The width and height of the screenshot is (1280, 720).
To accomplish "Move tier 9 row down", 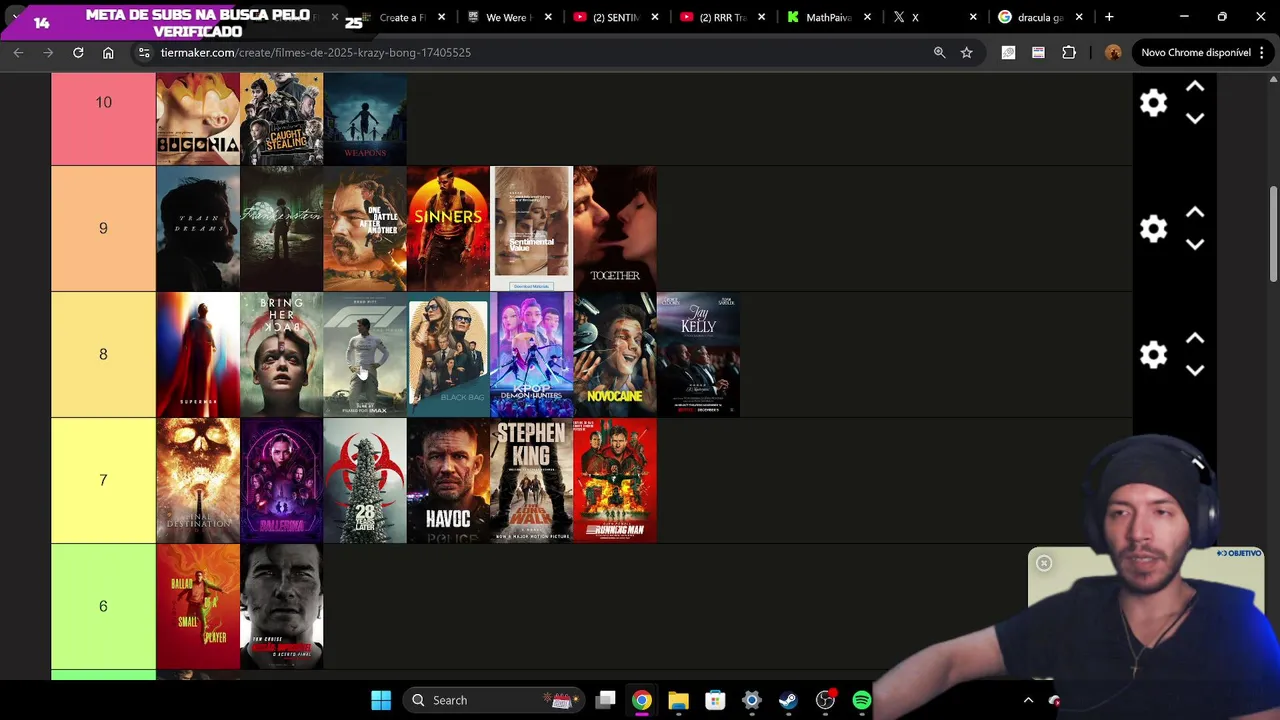I will pos(1195,244).
